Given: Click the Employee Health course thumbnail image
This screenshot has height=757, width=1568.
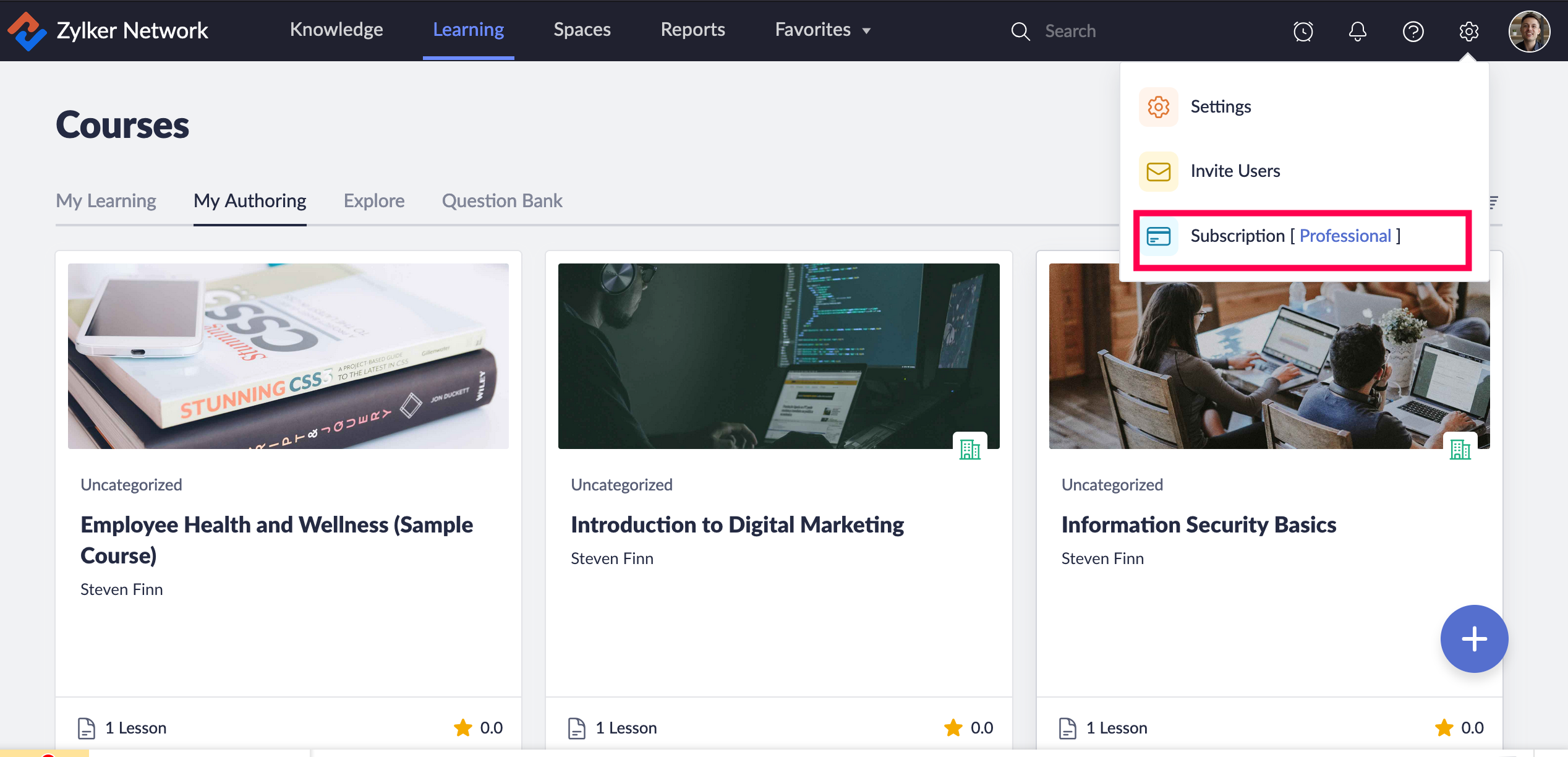Looking at the screenshot, I should click(x=288, y=356).
